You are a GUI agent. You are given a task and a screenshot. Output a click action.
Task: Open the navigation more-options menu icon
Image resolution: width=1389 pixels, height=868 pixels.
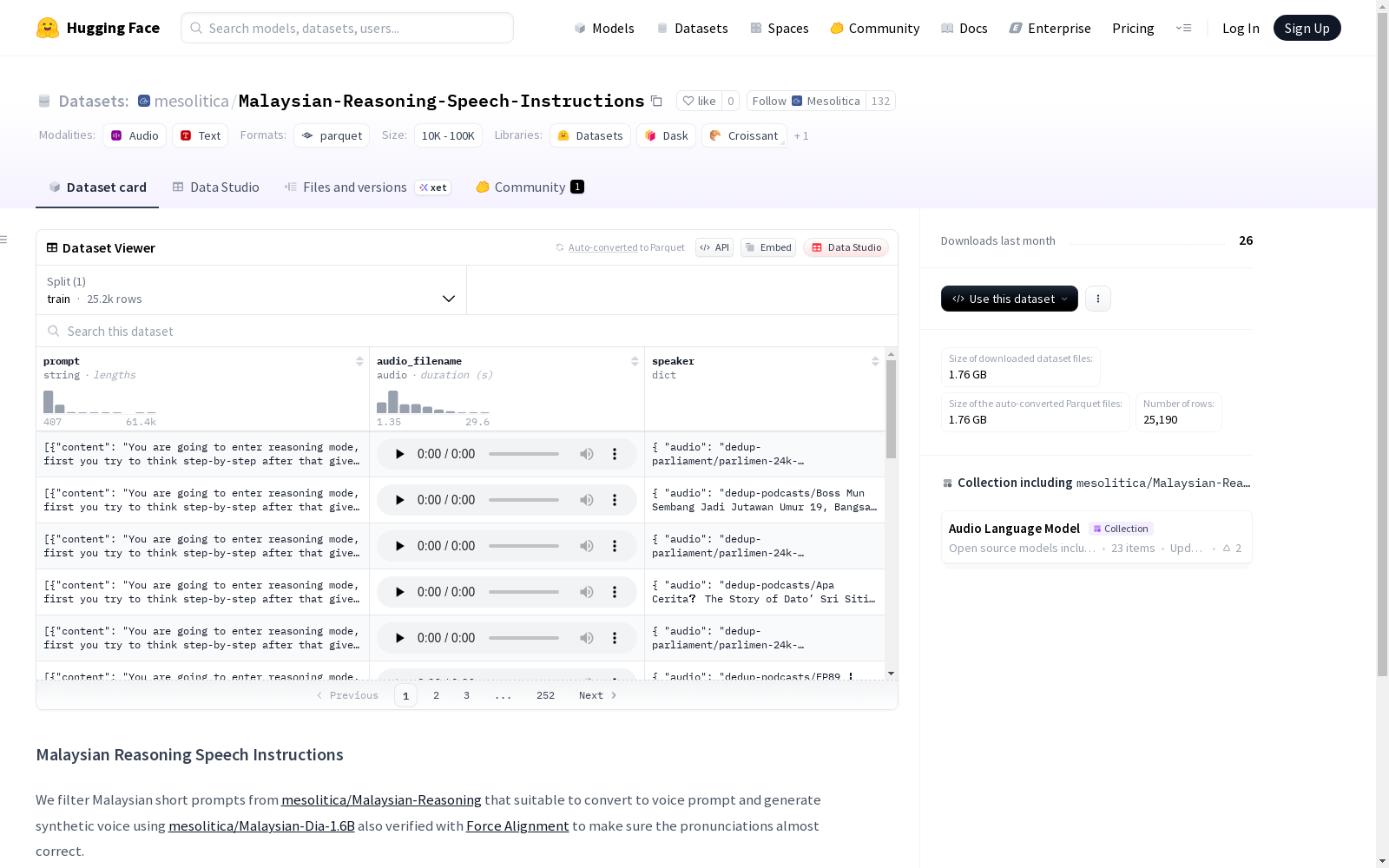(1183, 28)
